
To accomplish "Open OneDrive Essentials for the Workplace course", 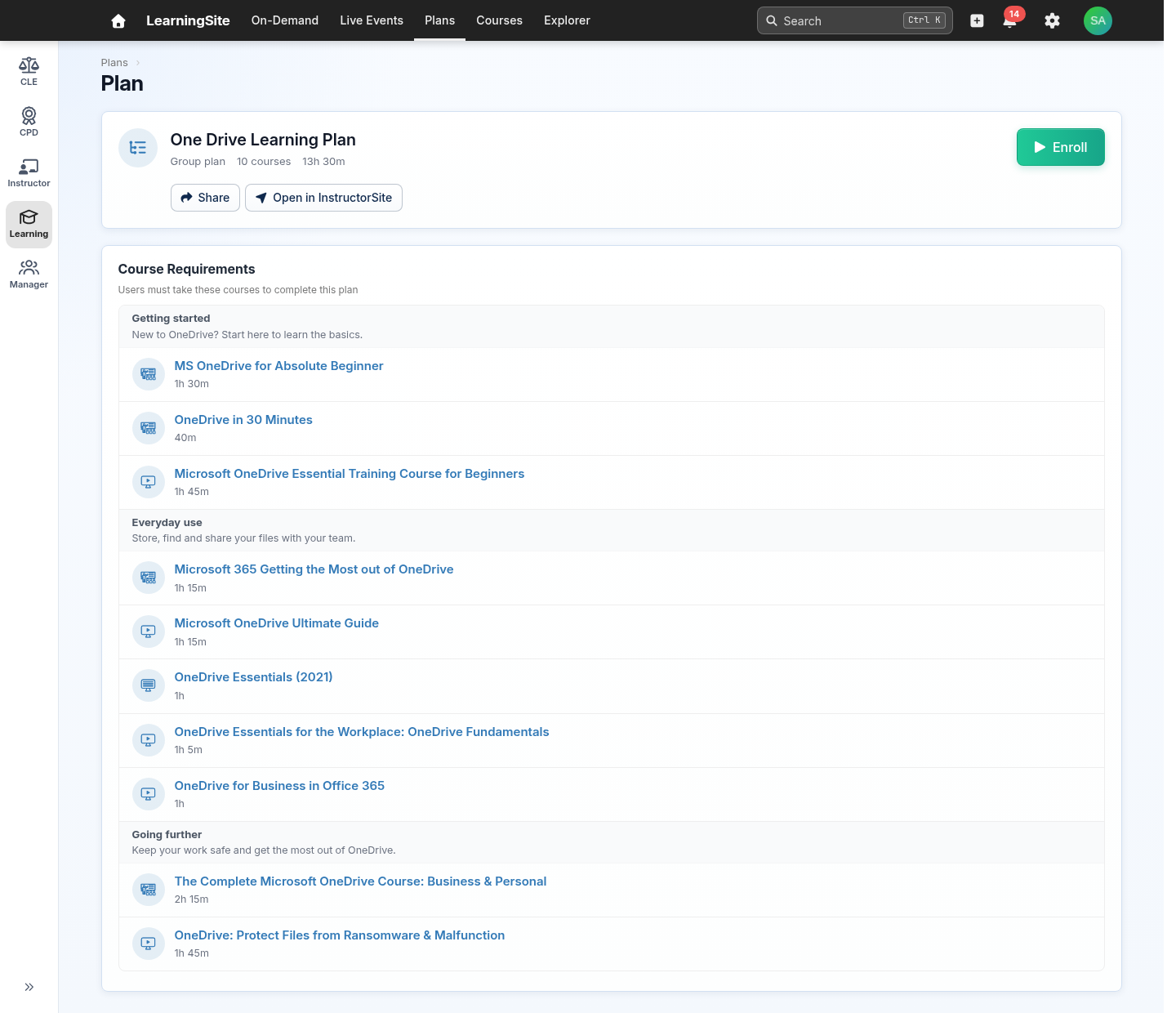I will coord(362,732).
